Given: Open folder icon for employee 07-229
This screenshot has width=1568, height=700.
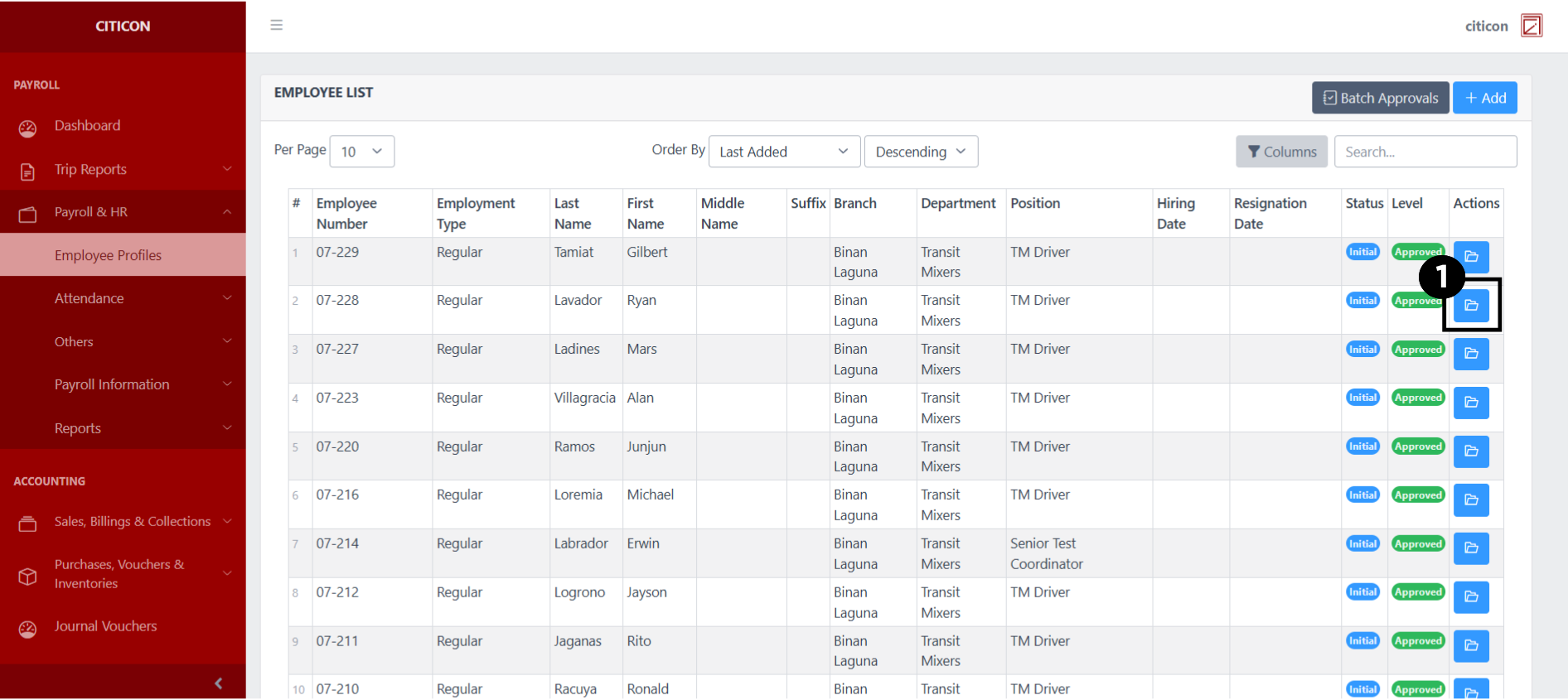Looking at the screenshot, I should [x=1471, y=257].
